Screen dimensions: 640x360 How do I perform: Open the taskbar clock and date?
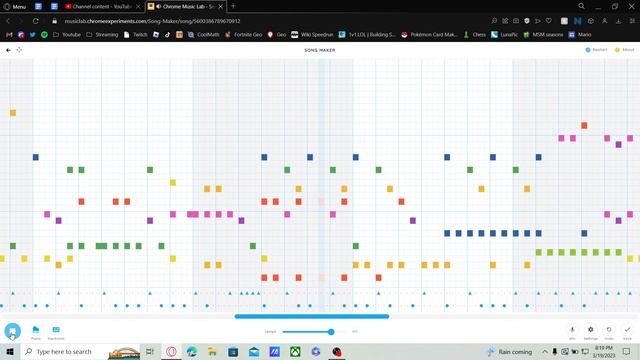pos(604,351)
